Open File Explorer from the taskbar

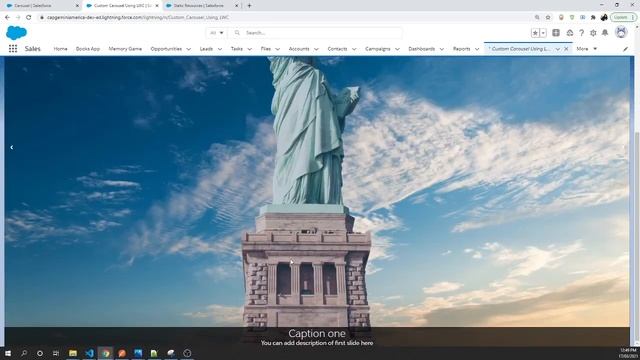click(x=73, y=353)
